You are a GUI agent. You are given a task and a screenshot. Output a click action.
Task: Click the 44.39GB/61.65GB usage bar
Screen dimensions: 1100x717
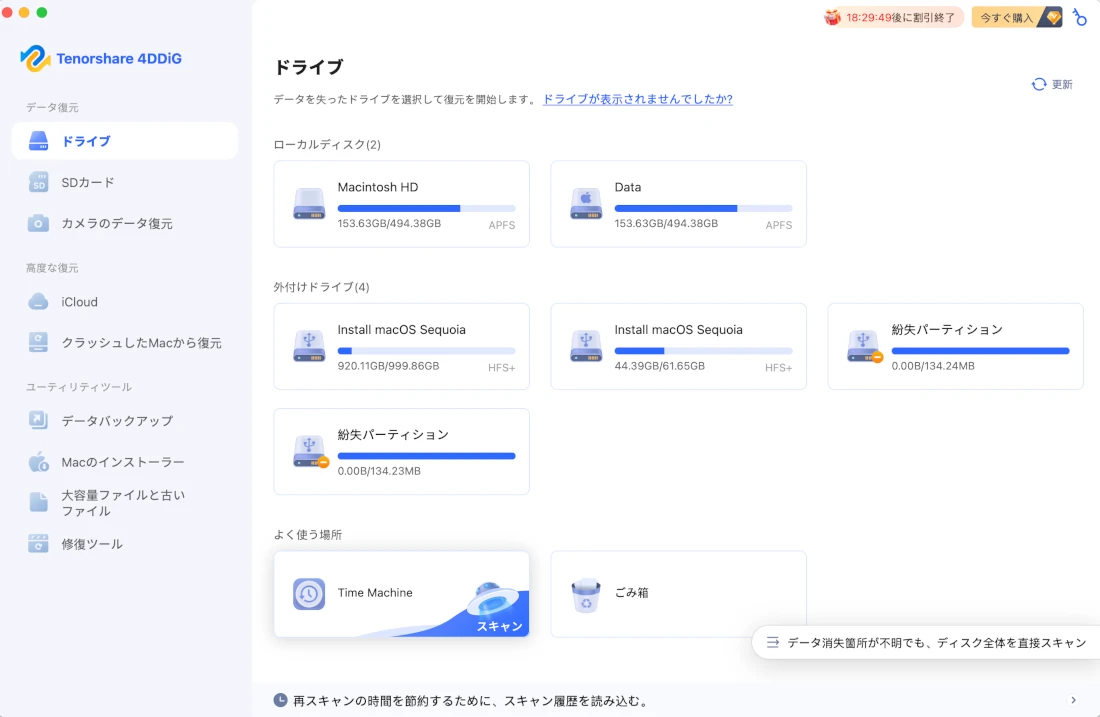[704, 351]
